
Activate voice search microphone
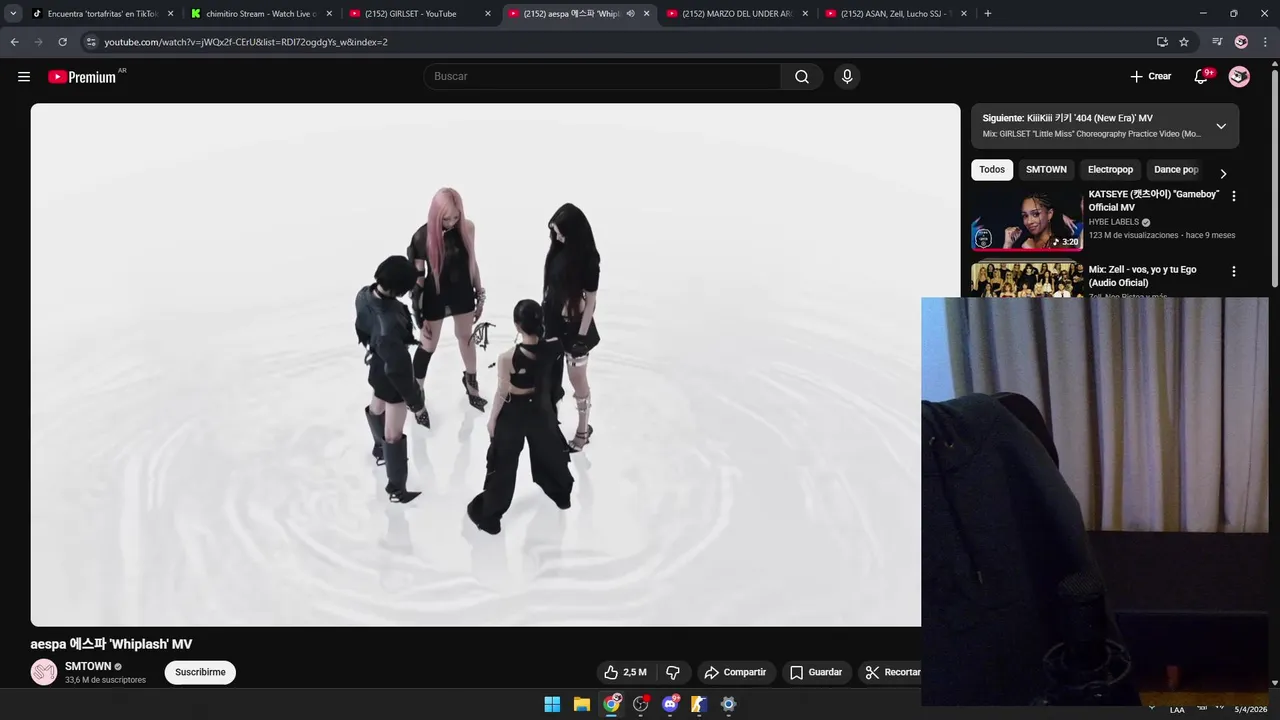(x=847, y=77)
